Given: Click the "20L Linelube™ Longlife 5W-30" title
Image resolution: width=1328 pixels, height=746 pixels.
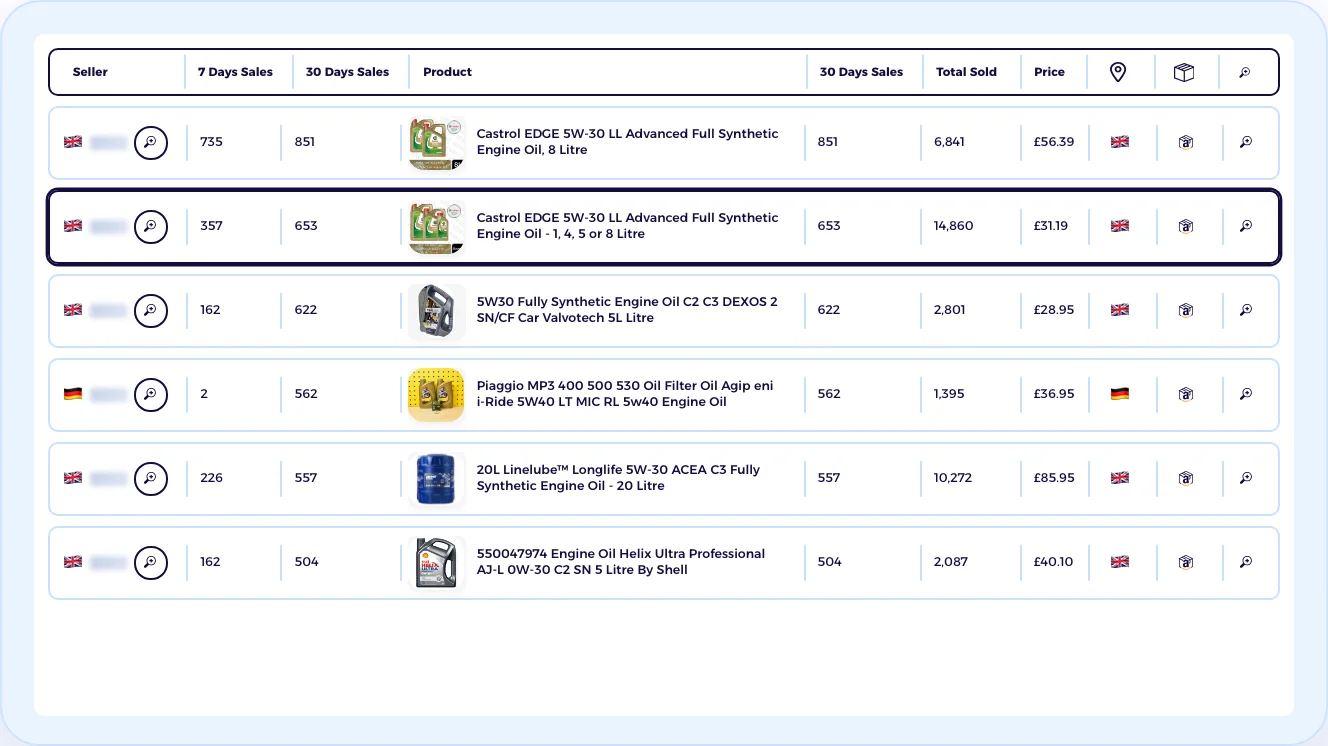Looking at the screenshot, I should click(x=618, y=478).
